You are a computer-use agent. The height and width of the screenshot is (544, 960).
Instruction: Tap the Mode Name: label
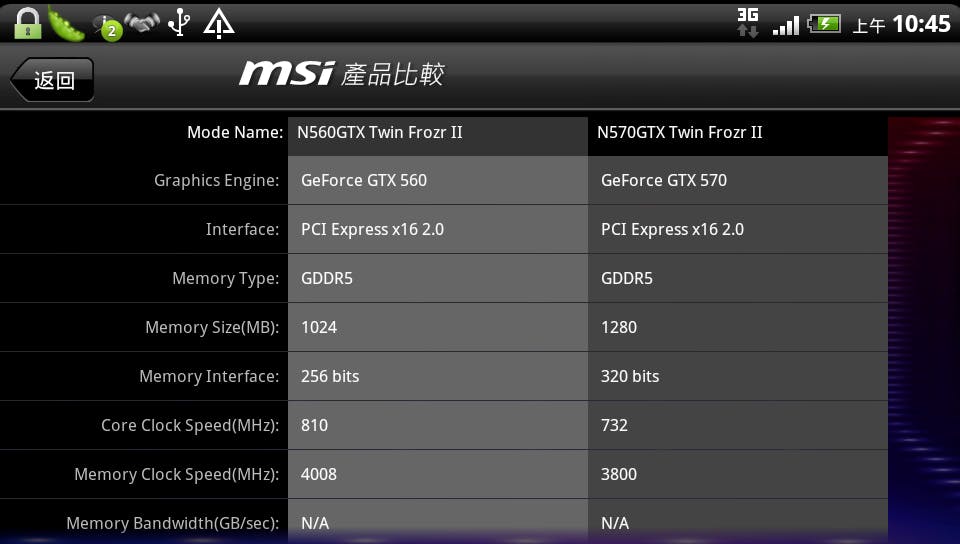coord(235,132)
